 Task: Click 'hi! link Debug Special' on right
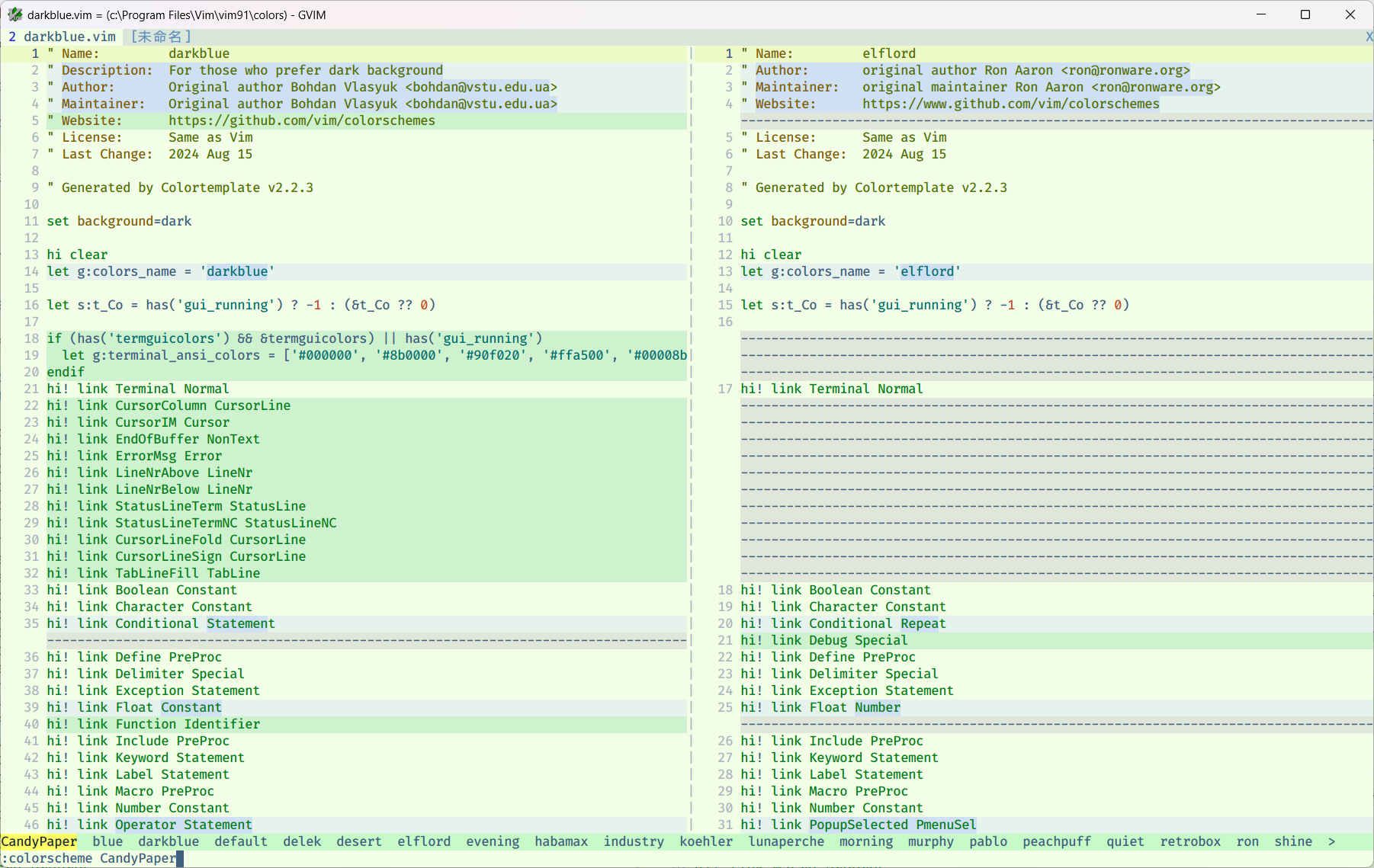click(824, 640)
